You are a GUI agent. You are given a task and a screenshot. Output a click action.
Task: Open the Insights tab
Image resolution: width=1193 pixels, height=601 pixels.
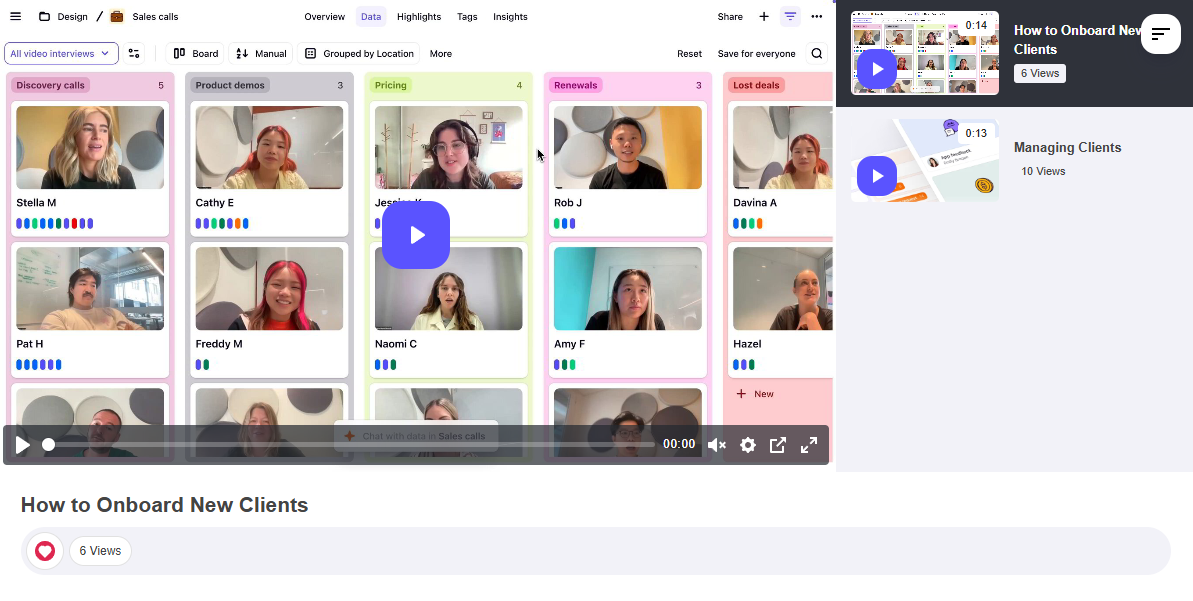(510, 17)
